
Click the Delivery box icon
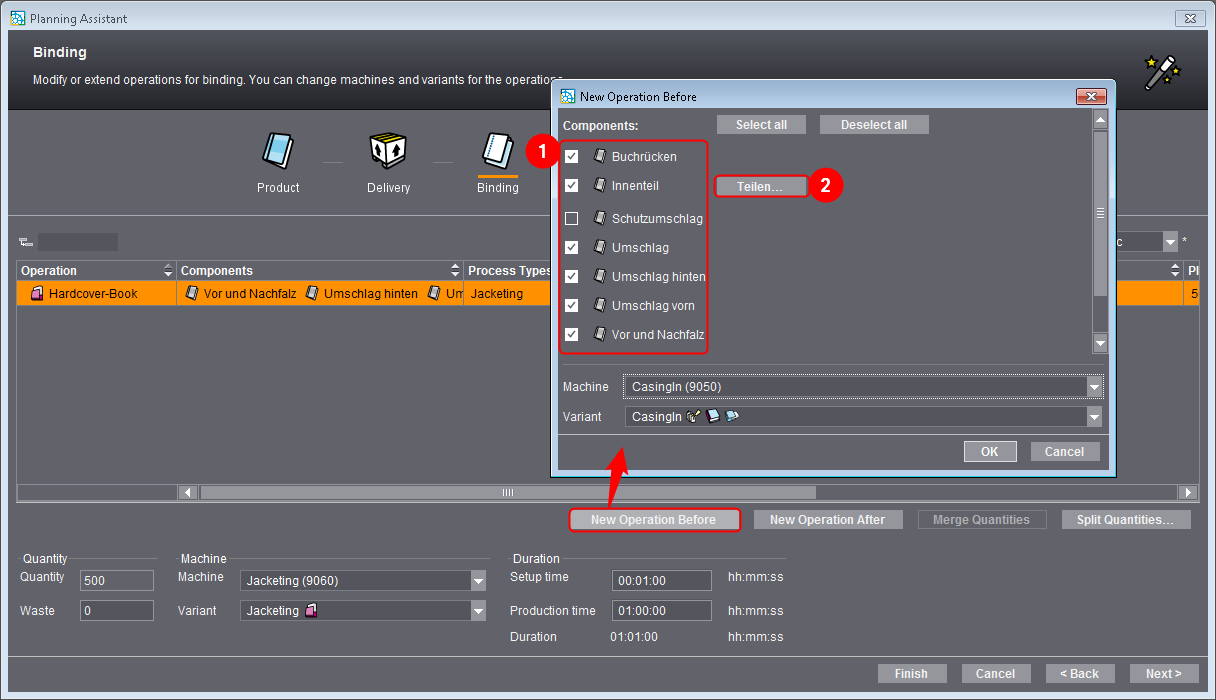tap(388, 151)
